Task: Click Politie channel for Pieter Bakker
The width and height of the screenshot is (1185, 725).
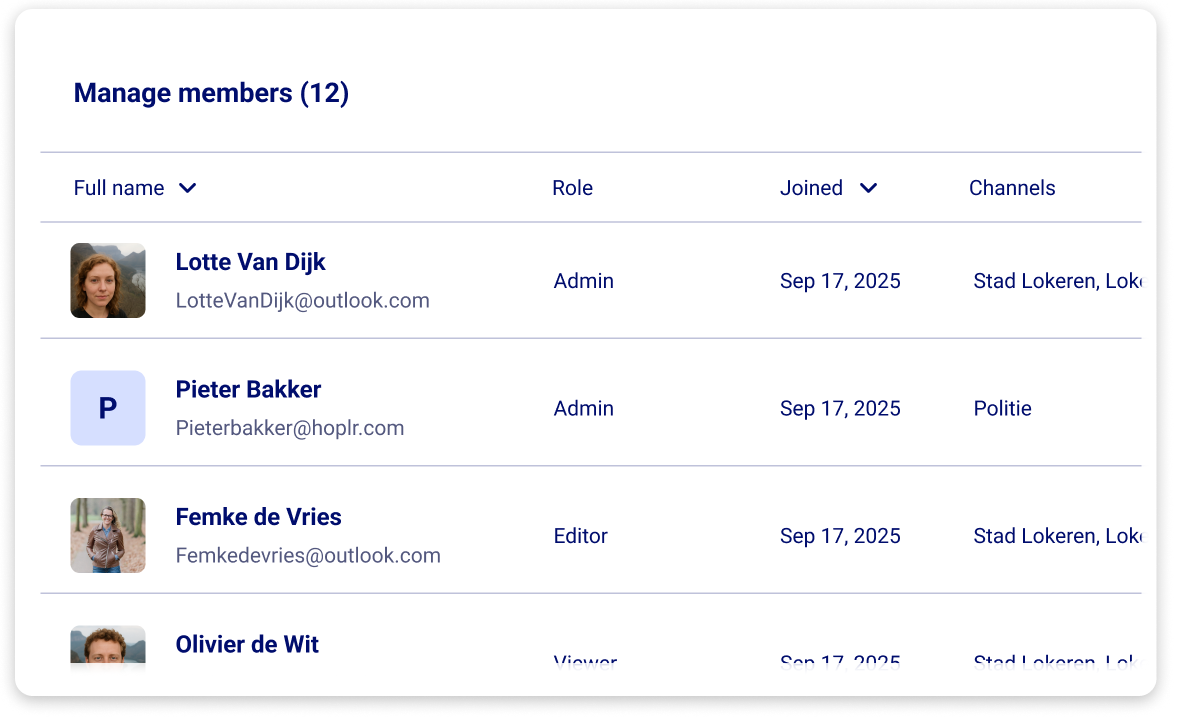Action: pos(1002,408)
